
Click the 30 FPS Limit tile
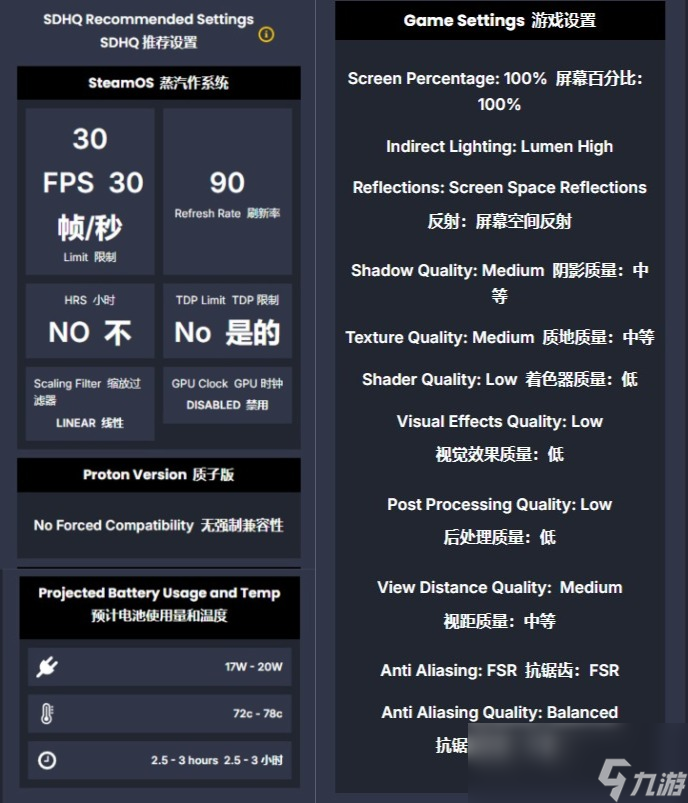click(90, 192)
